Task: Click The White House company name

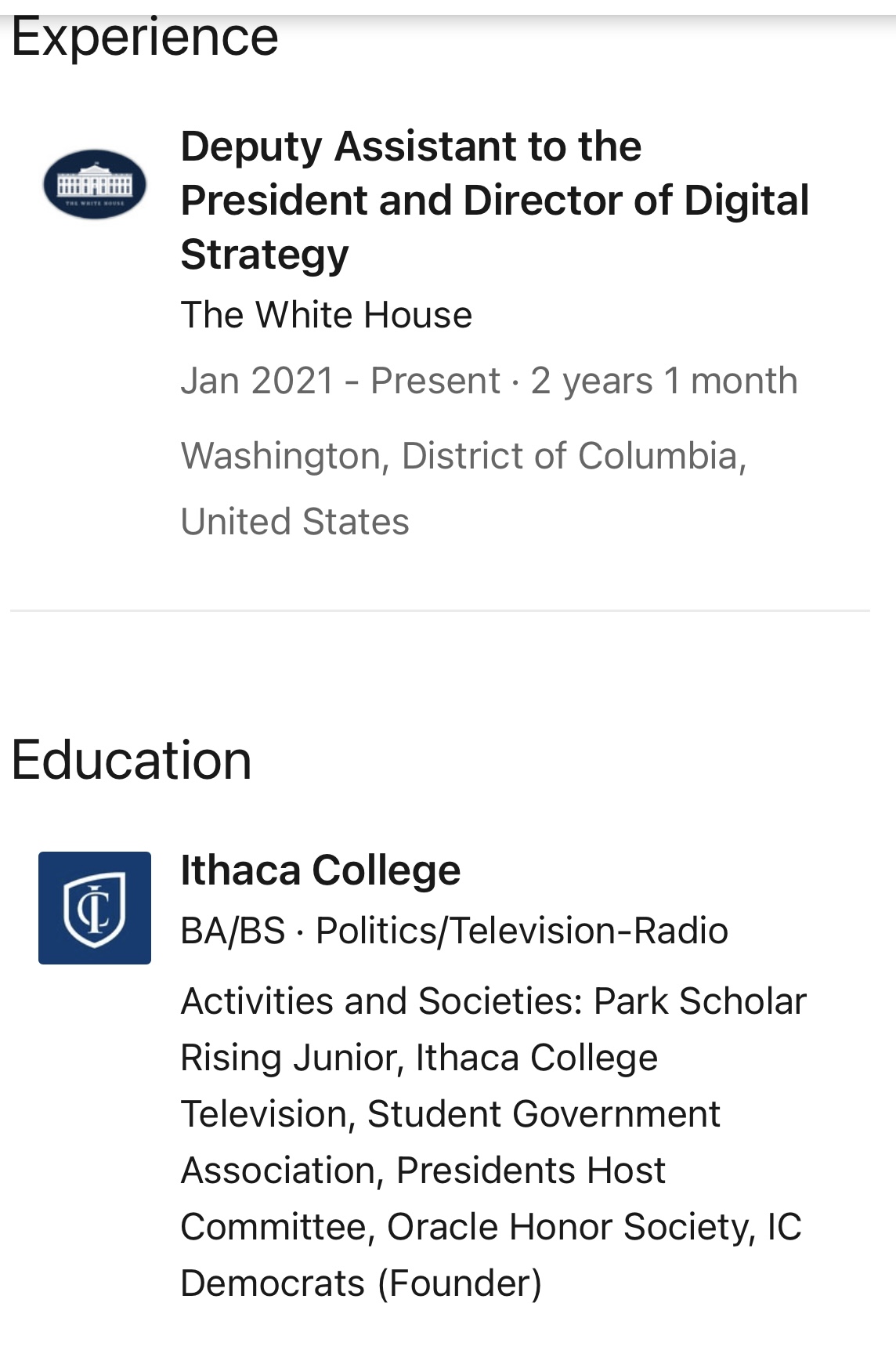Action: point(326,315)
